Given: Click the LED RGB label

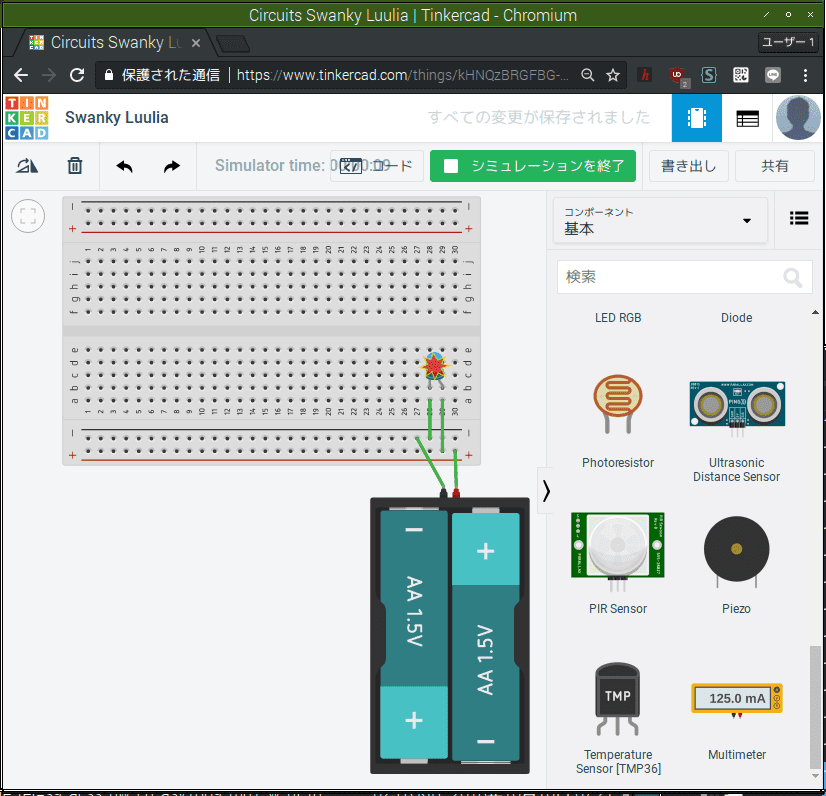Looking at the screenshot, I should coord(618,318).
